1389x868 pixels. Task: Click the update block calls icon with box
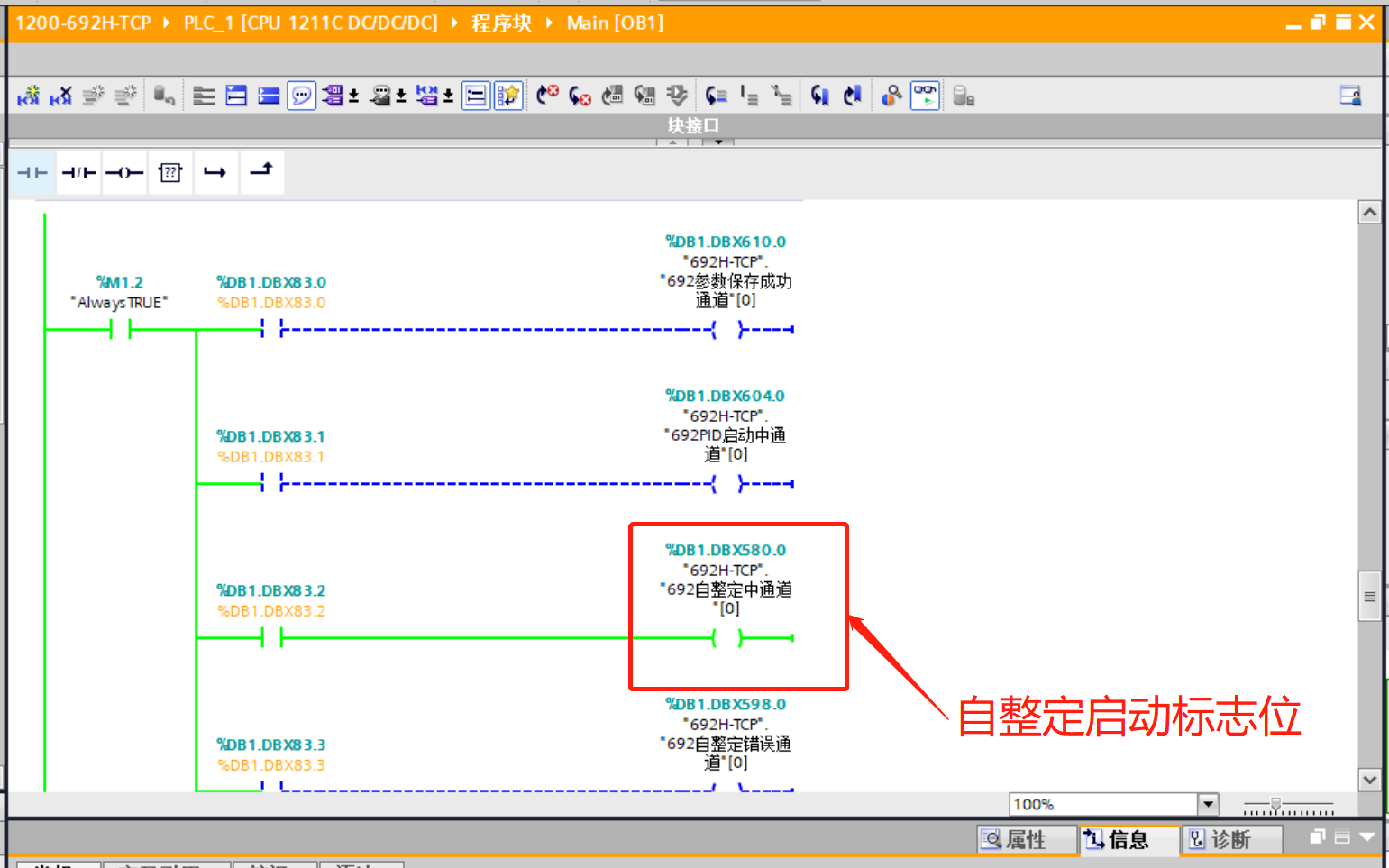click(644, 96)
